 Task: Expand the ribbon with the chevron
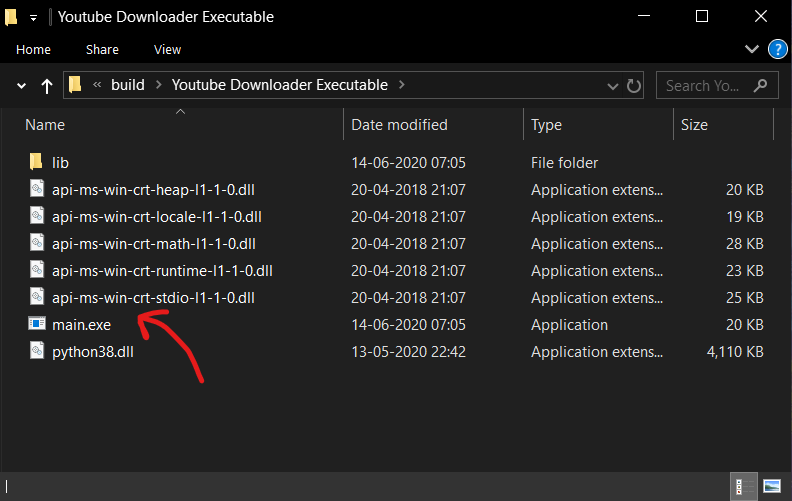(x=752, y=49)
